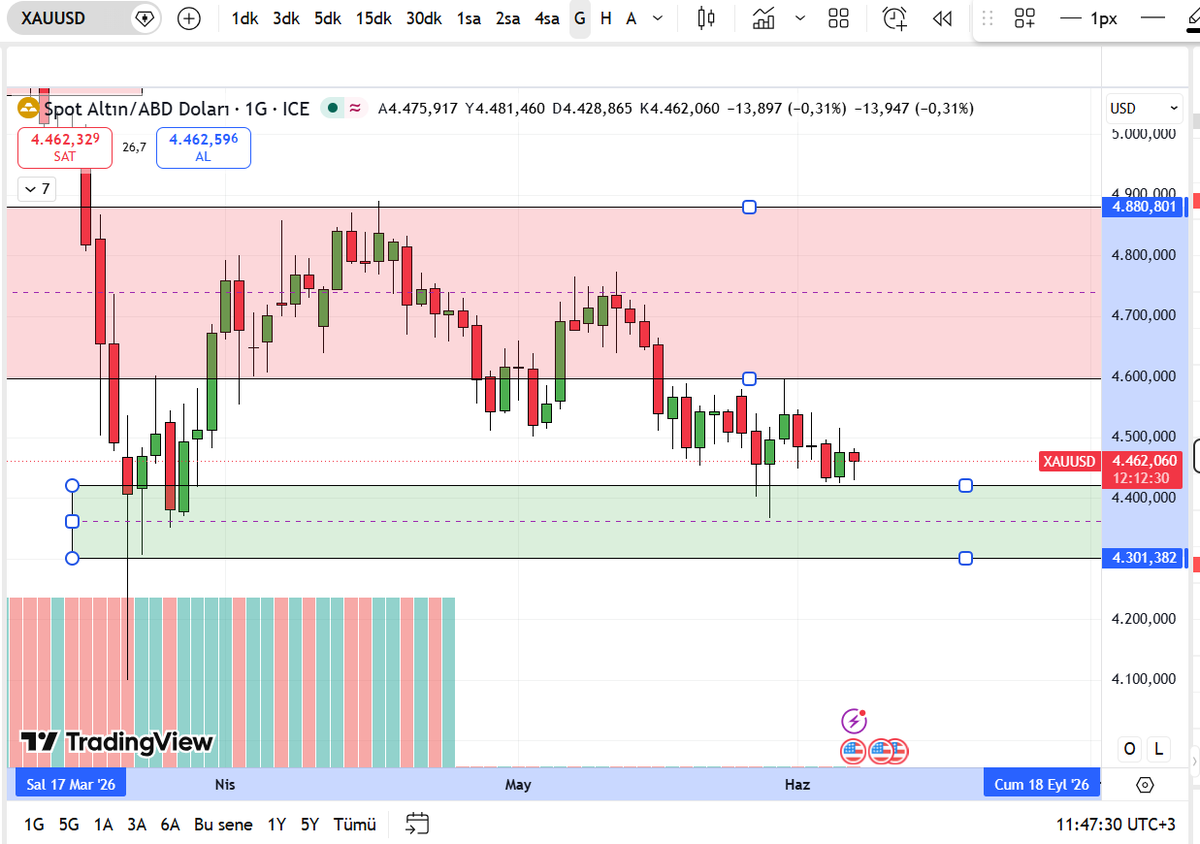Open the go-to-date calendar icon
Screen dimensions: 1200x844
pyautogui.click(x=417, y=825)
